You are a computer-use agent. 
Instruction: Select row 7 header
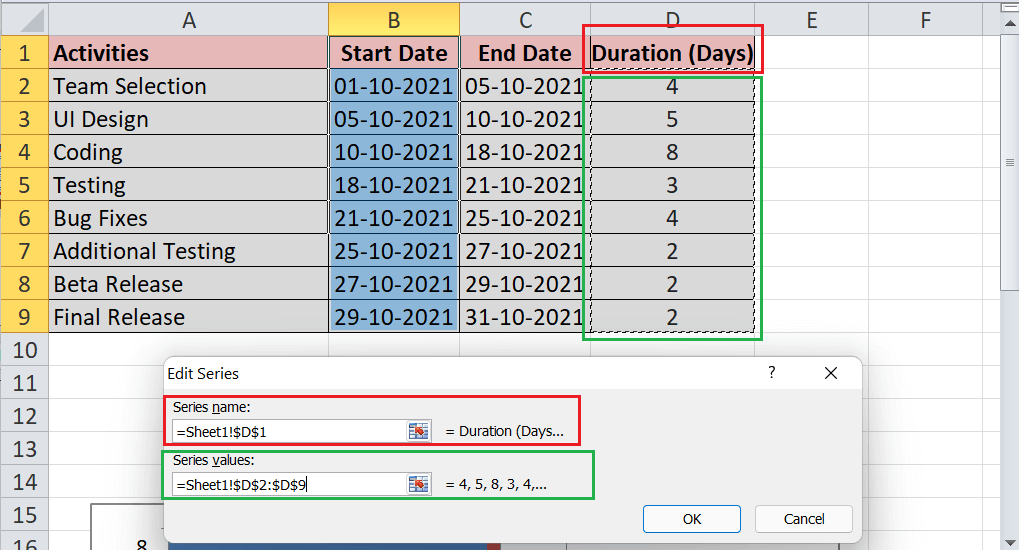(25, 251)
